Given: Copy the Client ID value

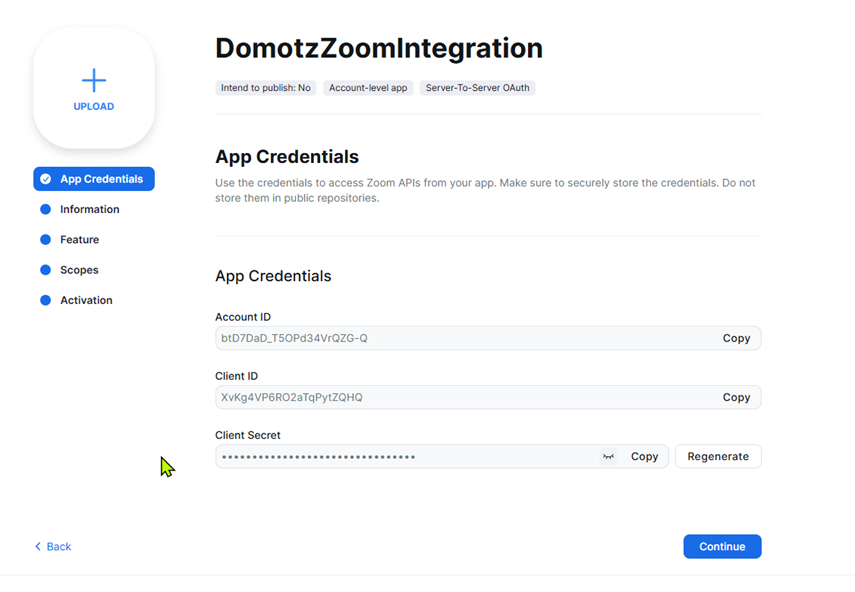Looking at the screenshot, I should [736, 398].
